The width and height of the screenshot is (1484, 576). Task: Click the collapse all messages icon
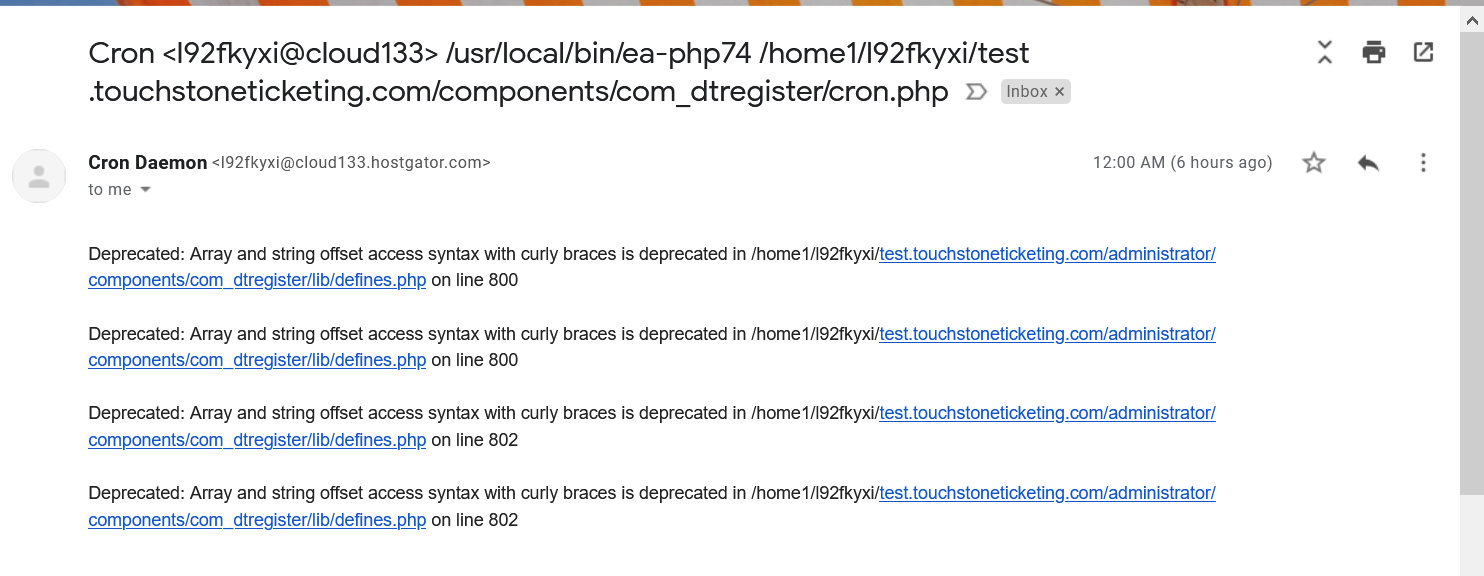(x=1325, y=53)
